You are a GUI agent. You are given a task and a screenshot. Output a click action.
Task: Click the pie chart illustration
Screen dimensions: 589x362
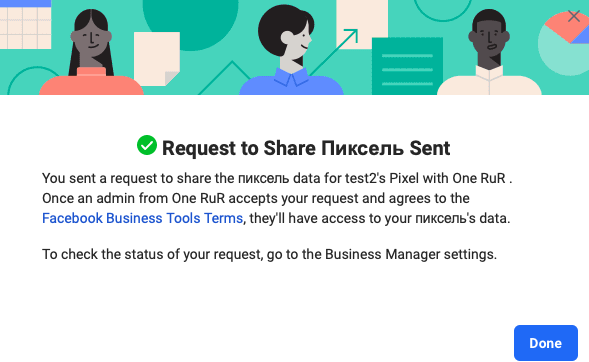point(563,43)
